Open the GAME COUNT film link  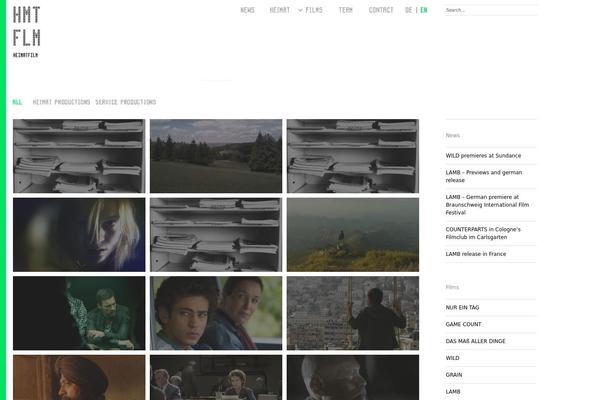pyautogui.click(x=463, y=324)
